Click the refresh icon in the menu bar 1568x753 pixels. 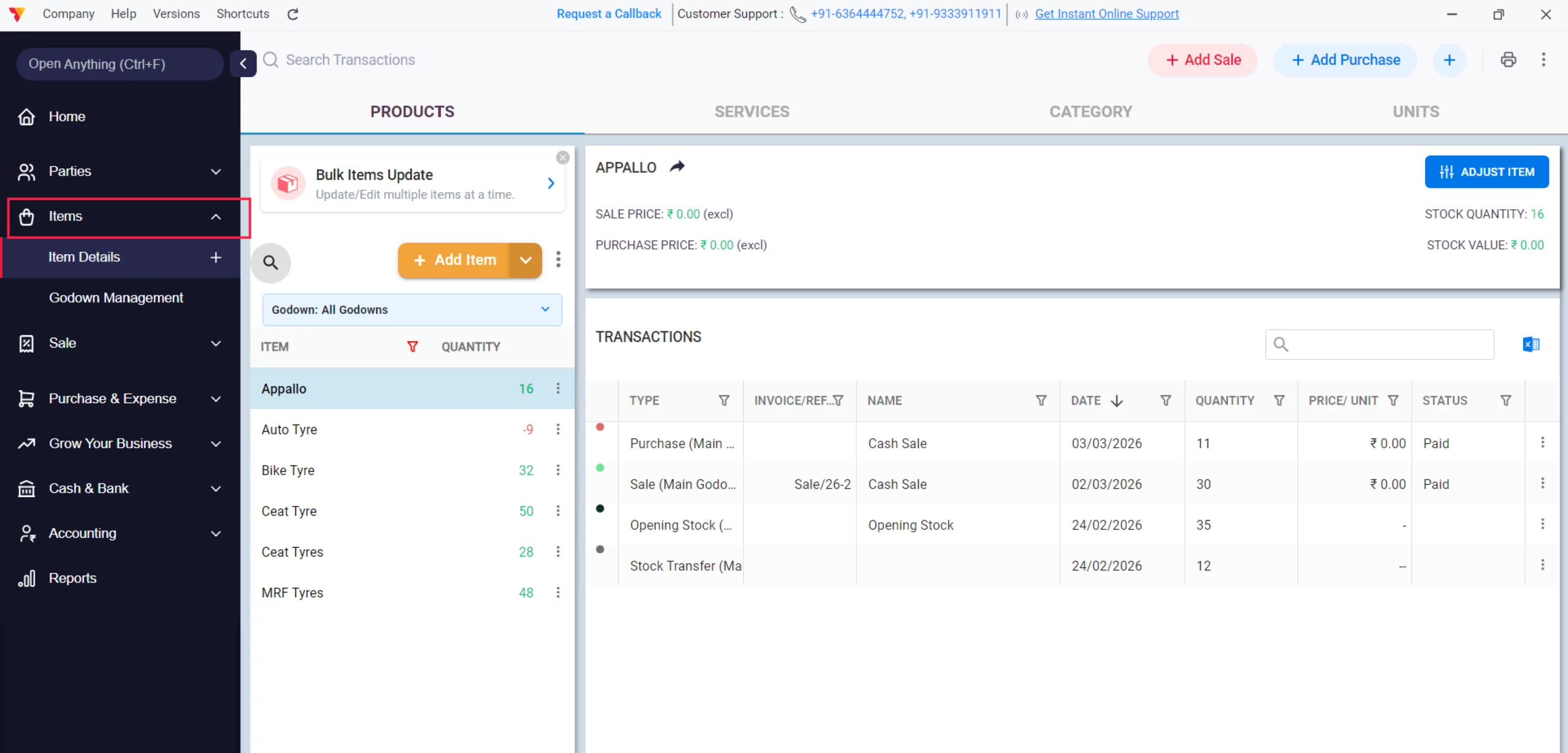pyautogui.click(x=292, y=13)
